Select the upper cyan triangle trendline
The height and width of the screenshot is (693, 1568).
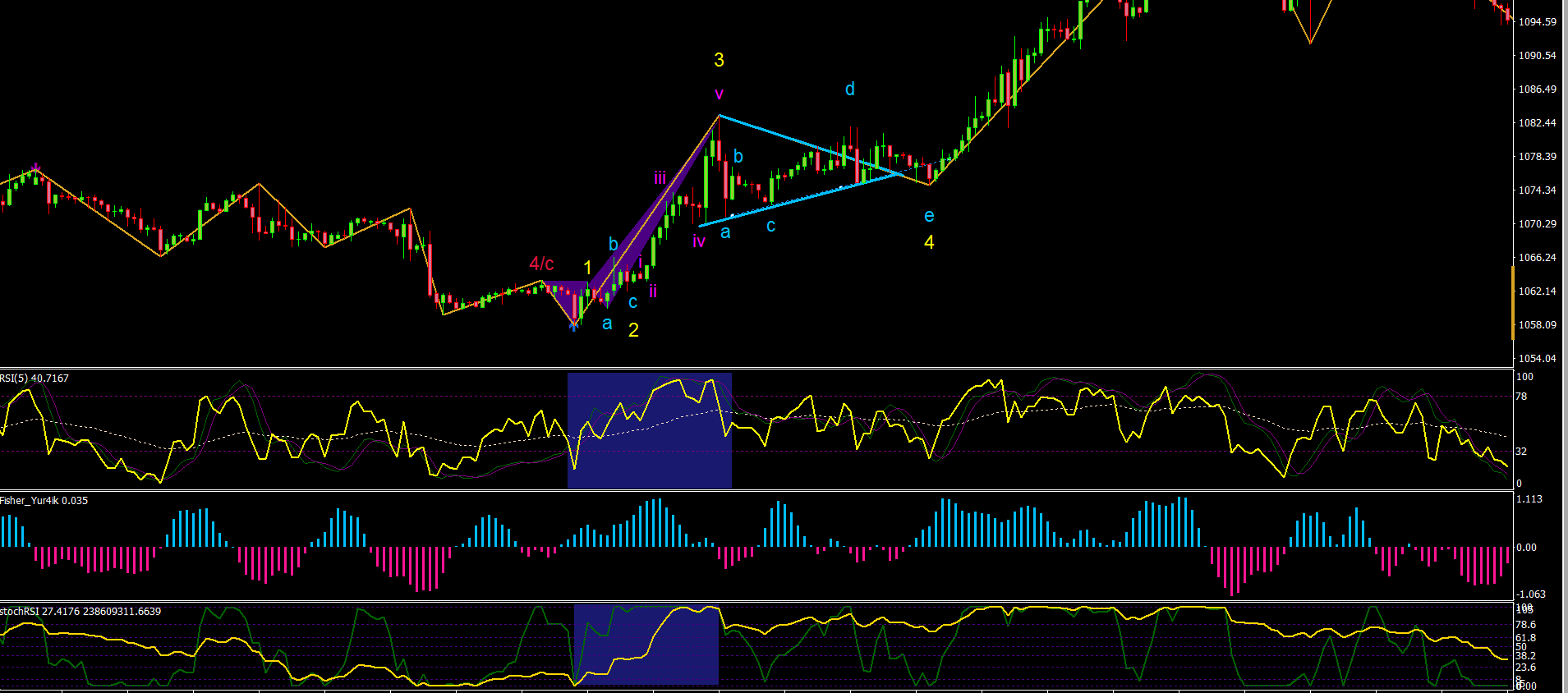[x=810, y=145]
